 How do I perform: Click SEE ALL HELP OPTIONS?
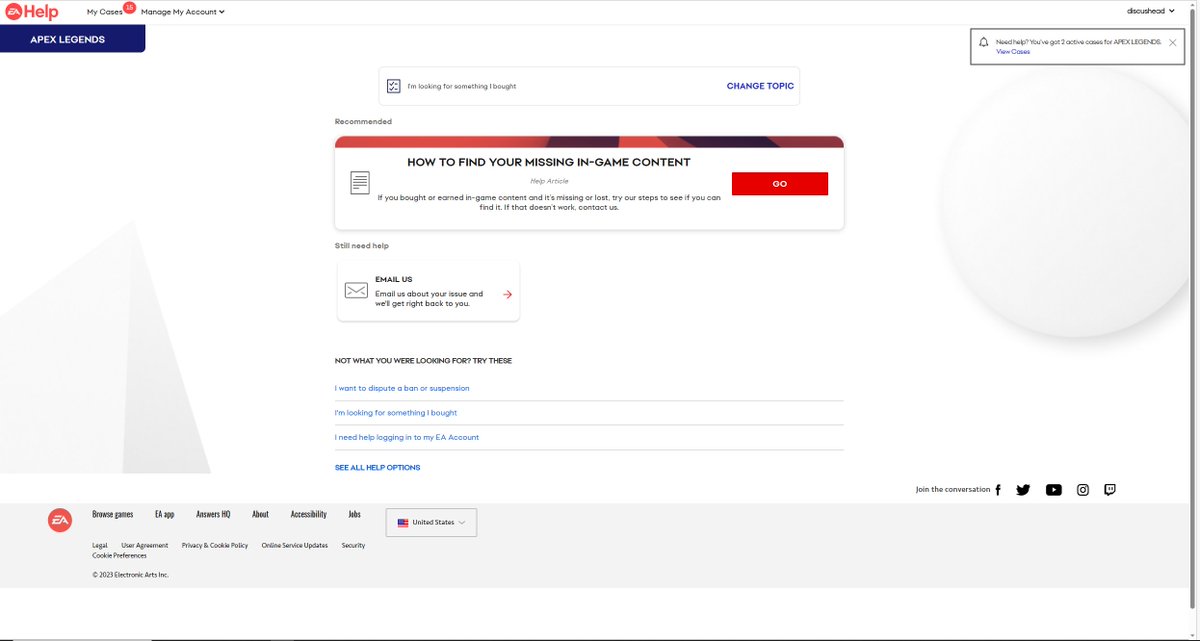[378, 468]
